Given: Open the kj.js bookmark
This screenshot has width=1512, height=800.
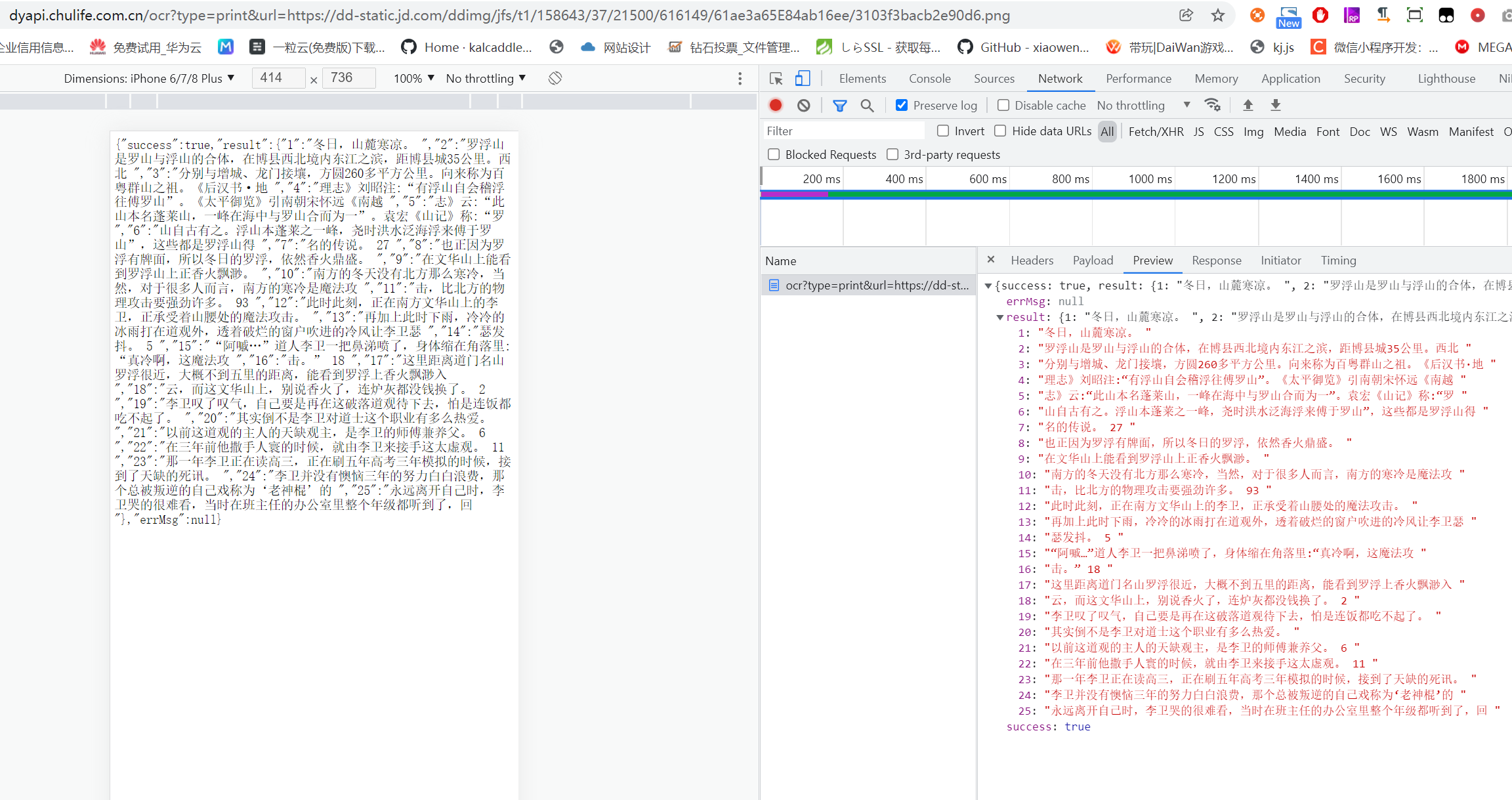Looking at the screenshot, I should pyautogui.click(x=1272, y=47).
